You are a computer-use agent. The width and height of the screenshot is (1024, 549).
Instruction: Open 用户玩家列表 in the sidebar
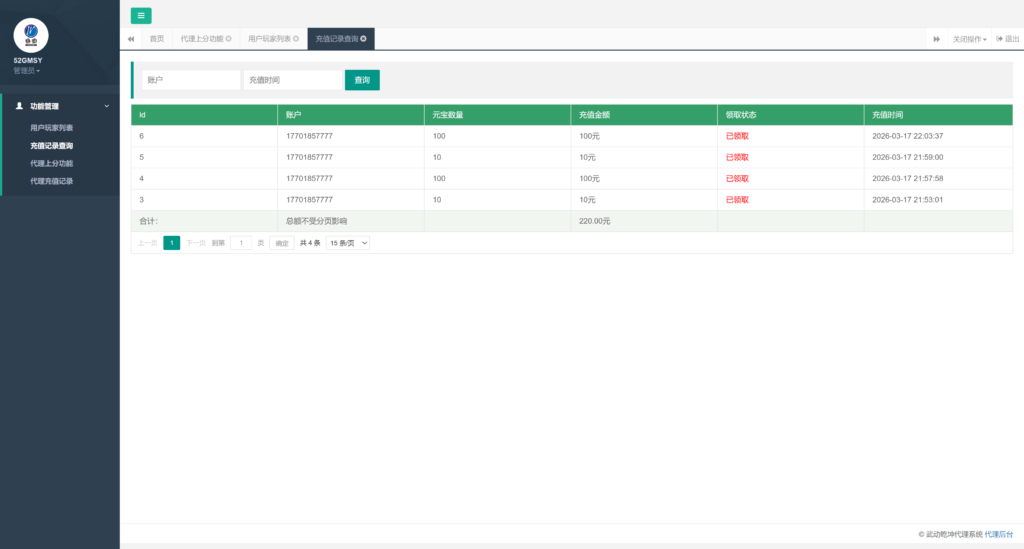52,128
